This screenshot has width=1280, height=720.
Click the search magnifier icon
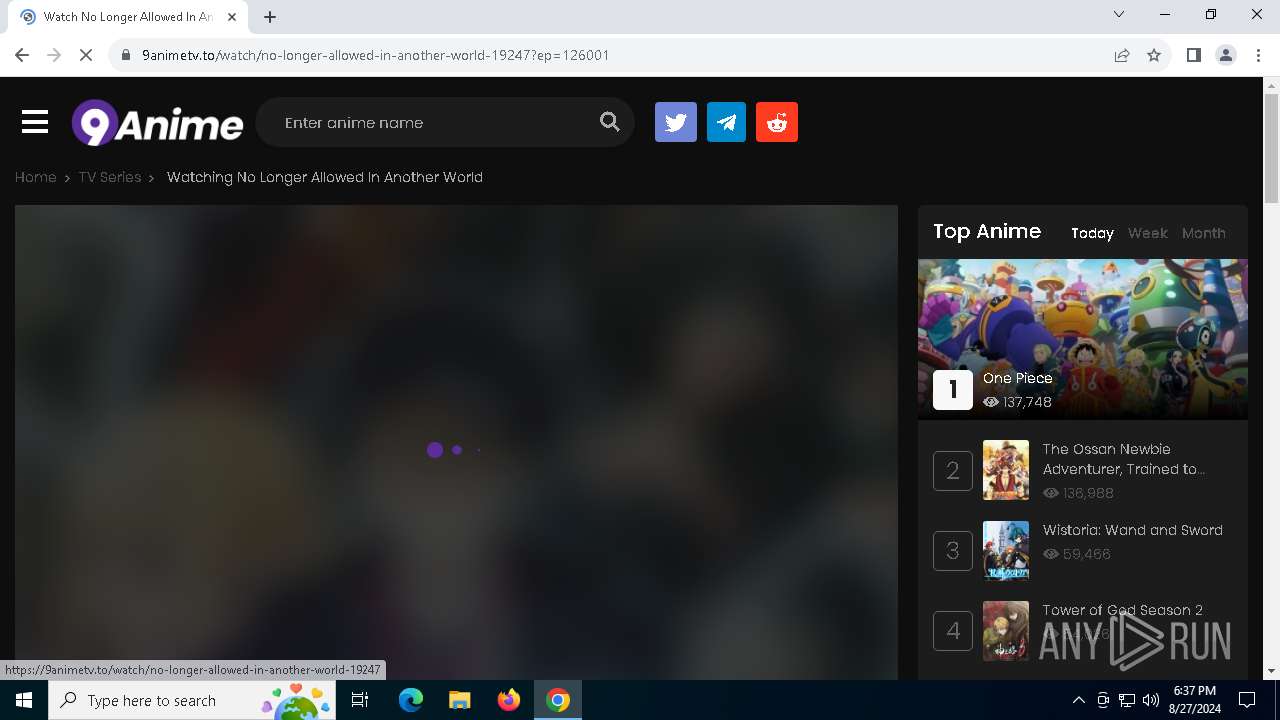609,122
